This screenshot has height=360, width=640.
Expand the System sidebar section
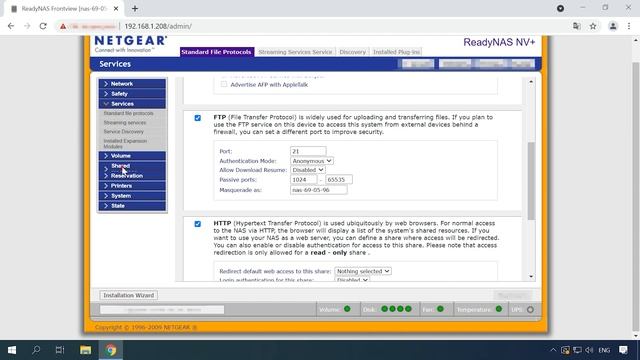point(132,196)
